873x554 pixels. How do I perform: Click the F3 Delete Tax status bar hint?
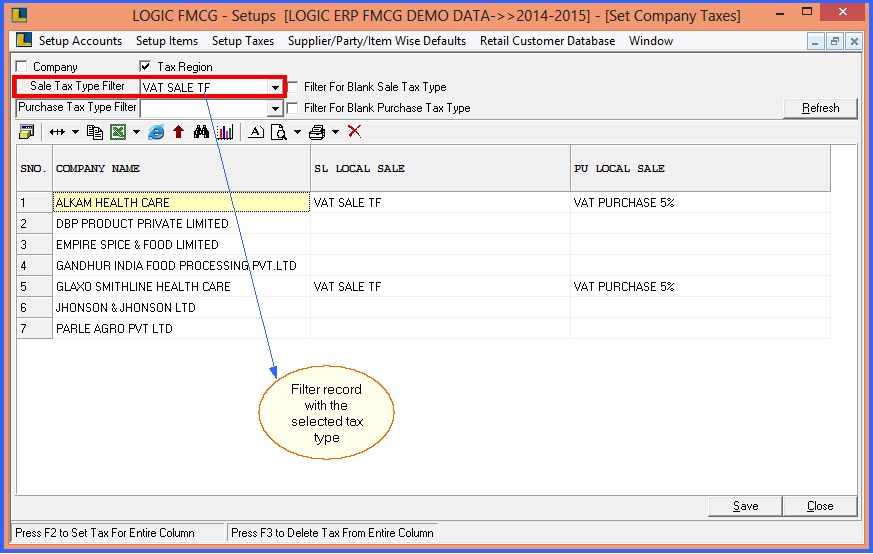(x=332, y=533)
